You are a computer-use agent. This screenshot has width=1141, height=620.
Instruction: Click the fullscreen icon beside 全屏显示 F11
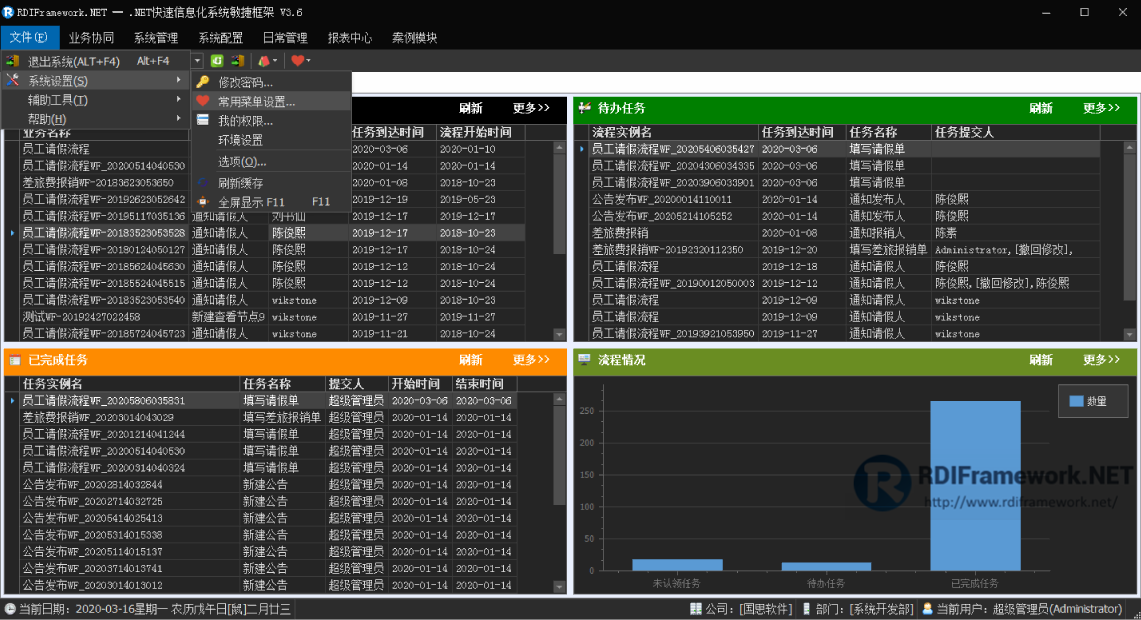coord(203,202)
